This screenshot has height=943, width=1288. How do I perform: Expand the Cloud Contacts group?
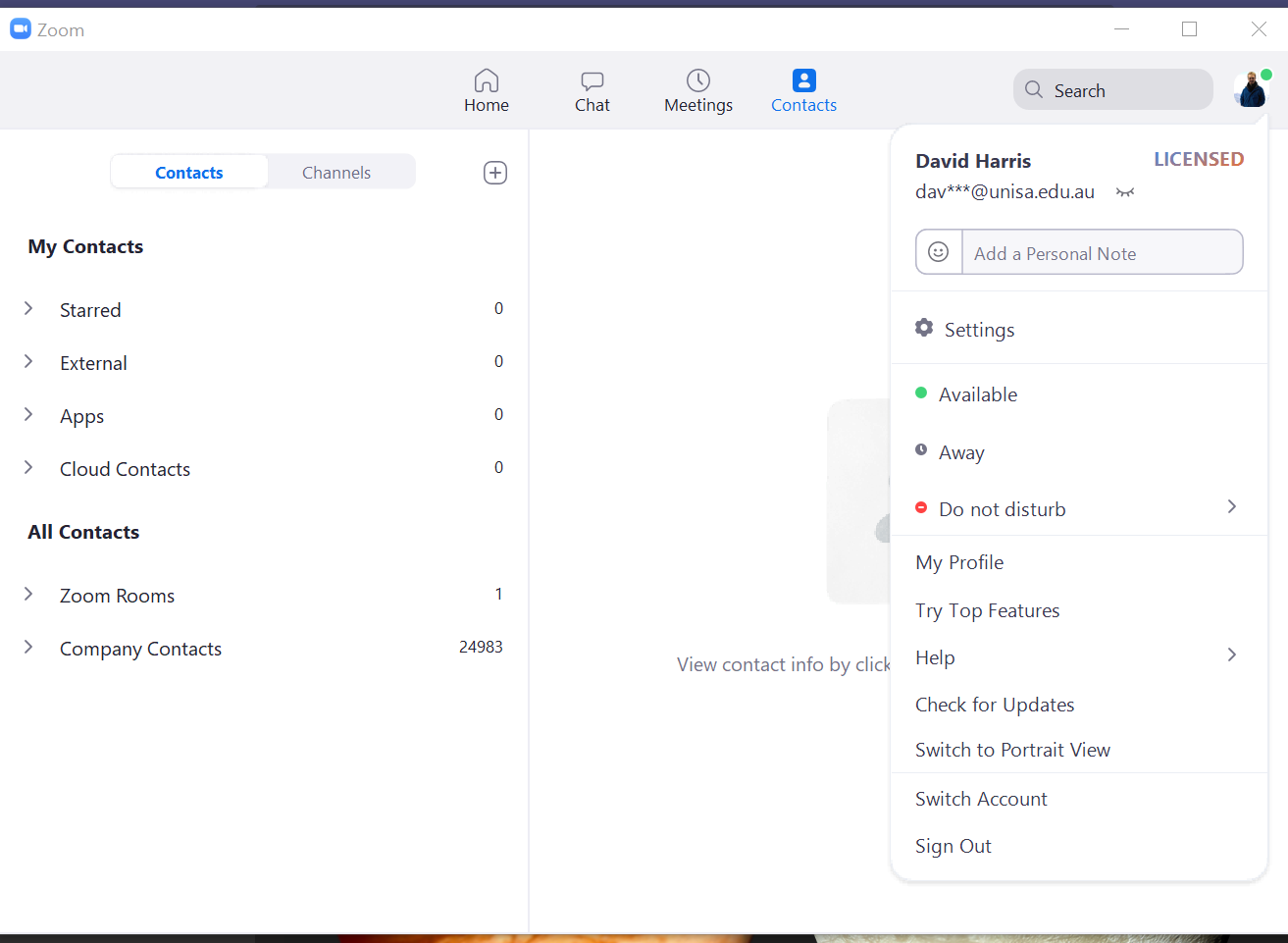(x=28, y=468)
